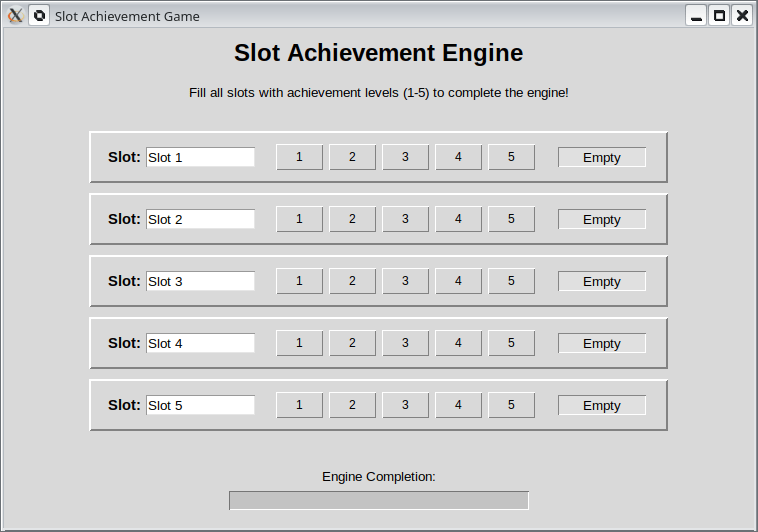Assign level 5 to Slot 4
The image size is (758, 532).
pos(511,343)
